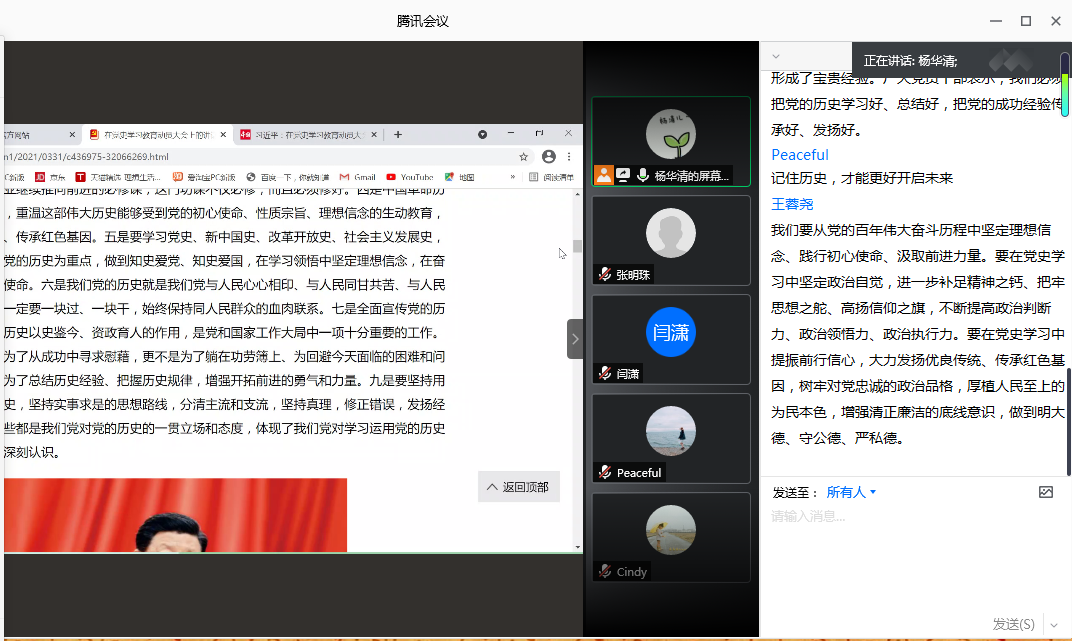Click the screen share icon on 杨华清's tile
Image resolution: width=1072 pixels, height=641 pixels.
coord(623,175)
